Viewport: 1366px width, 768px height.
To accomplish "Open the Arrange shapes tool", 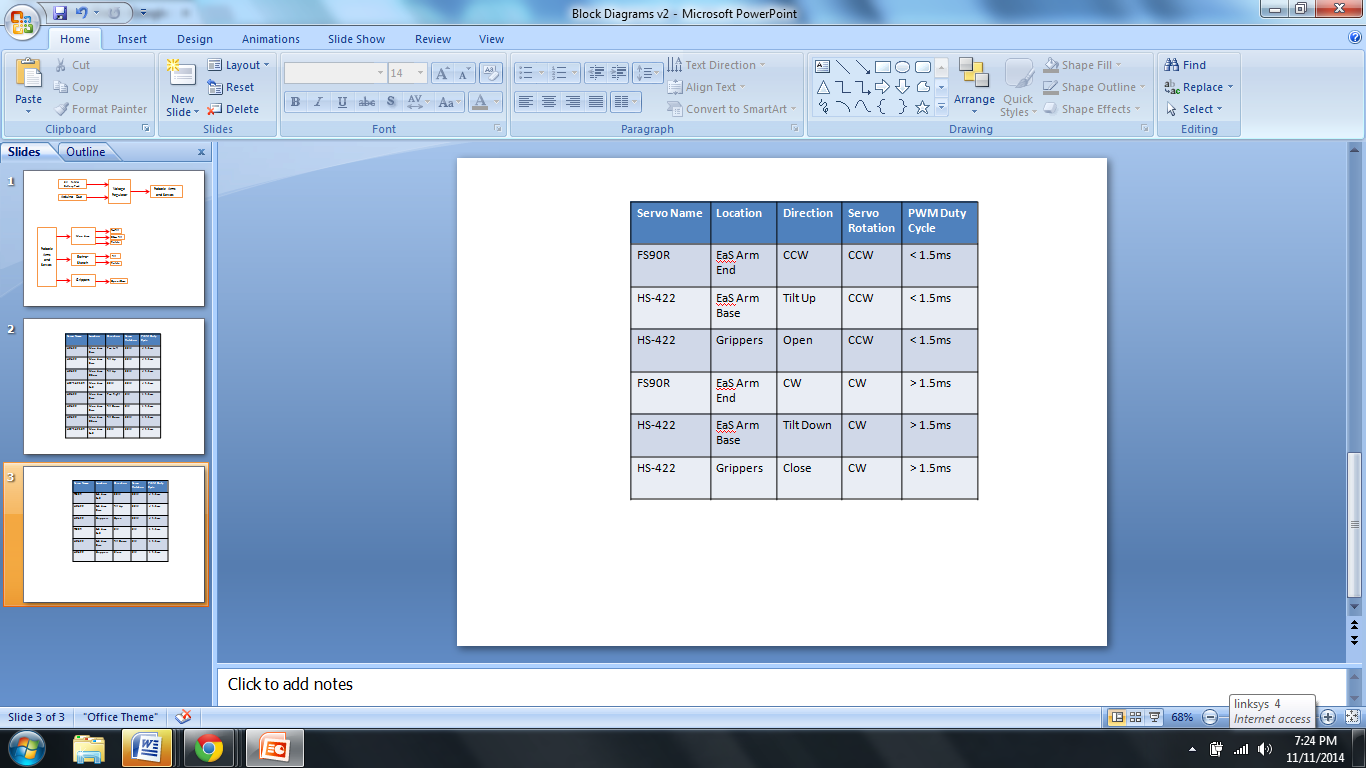I will point(973,82).
